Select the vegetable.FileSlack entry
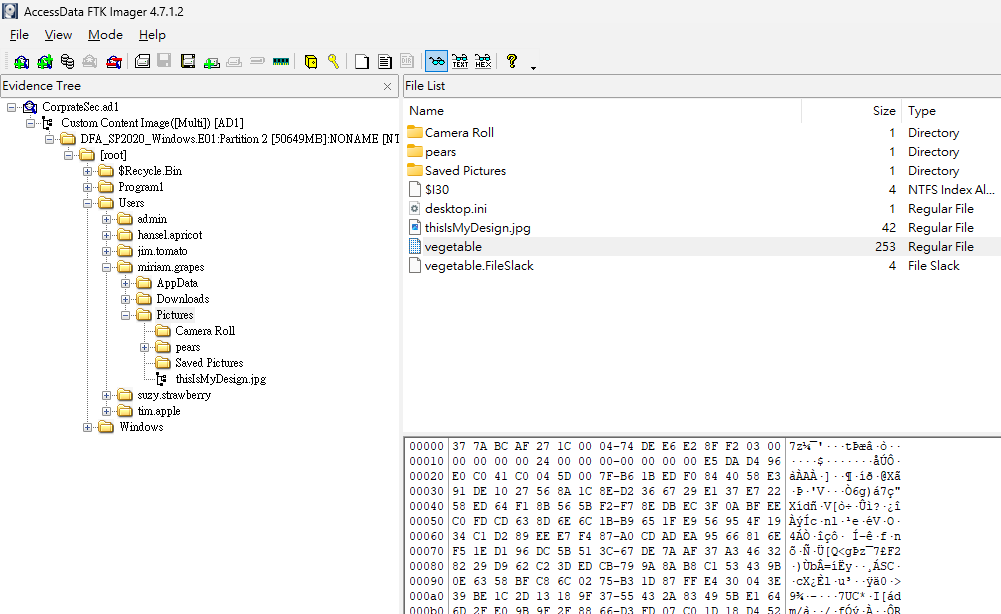This screenshot has height=614, width=1001. [479, 266]
